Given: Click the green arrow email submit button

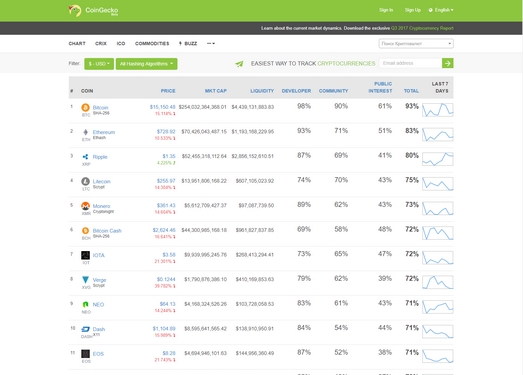Looking at the screenshot, I should 448,63.
